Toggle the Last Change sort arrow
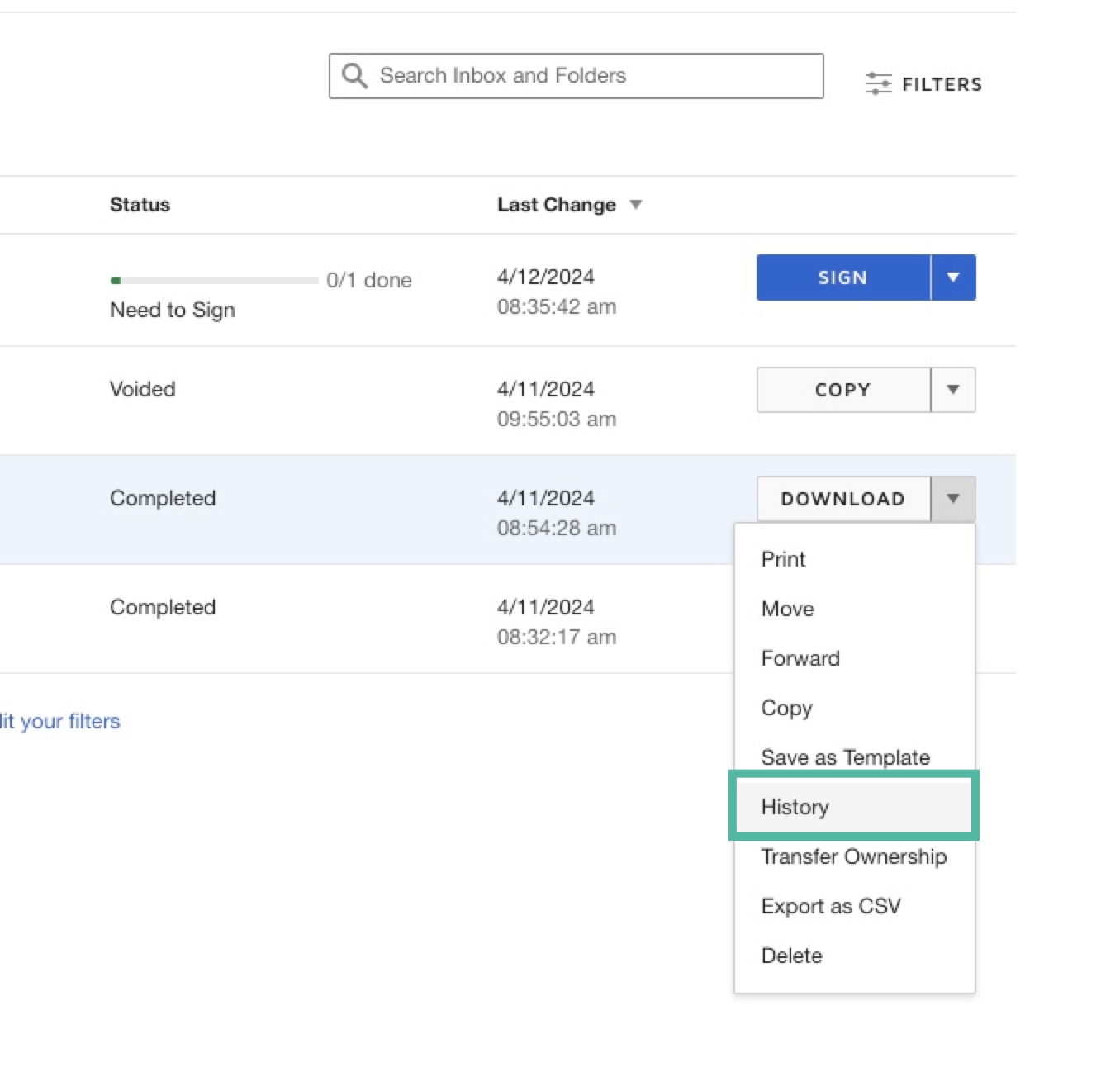The width and height of the screenshot is (1120, 1072). [x=636, y=205]
